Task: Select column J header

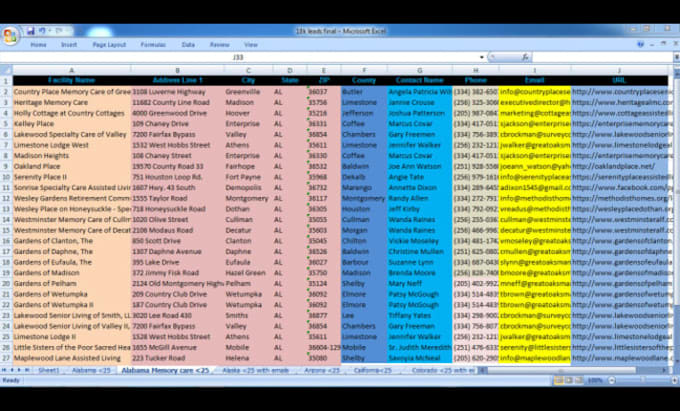Action: click(619, 70)
